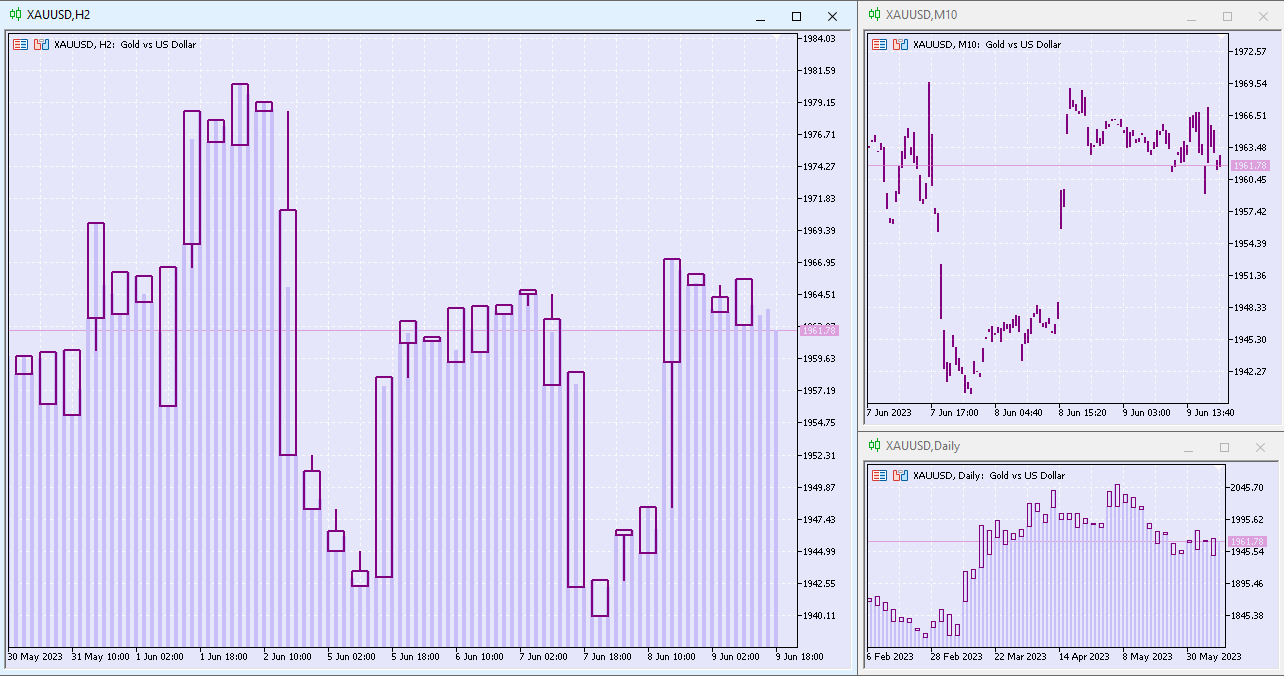
Task: Click the highlighted 1961.78 price tag in M10 chart
Action: coord(1250,165)
